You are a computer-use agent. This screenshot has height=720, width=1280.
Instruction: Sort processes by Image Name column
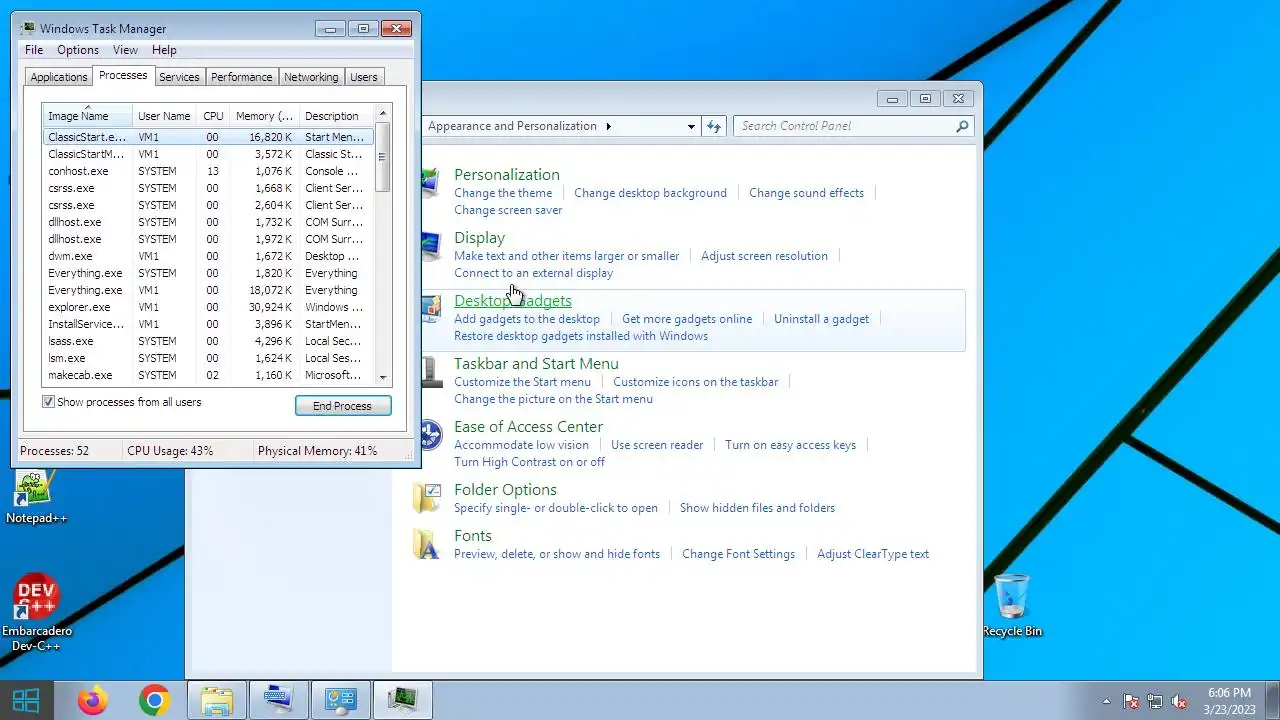click(x=87, y=116)
